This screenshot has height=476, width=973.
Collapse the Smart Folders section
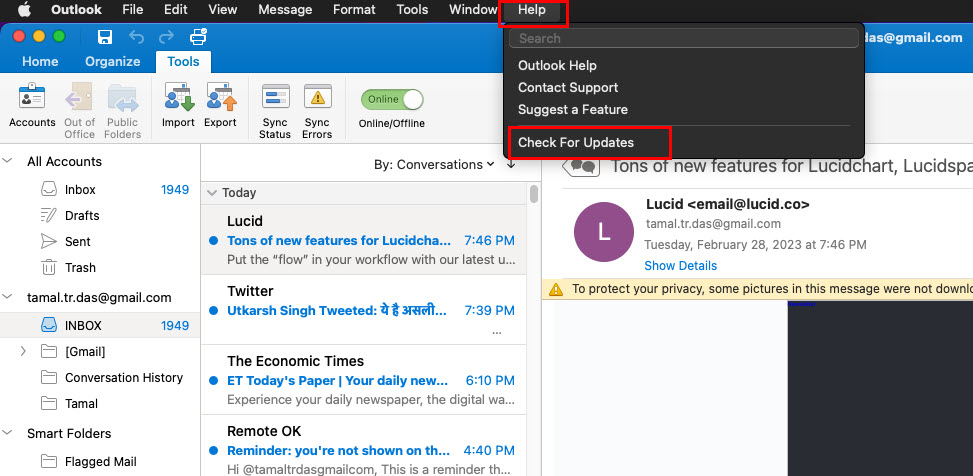pyautogui.click(x=7, y=433)
